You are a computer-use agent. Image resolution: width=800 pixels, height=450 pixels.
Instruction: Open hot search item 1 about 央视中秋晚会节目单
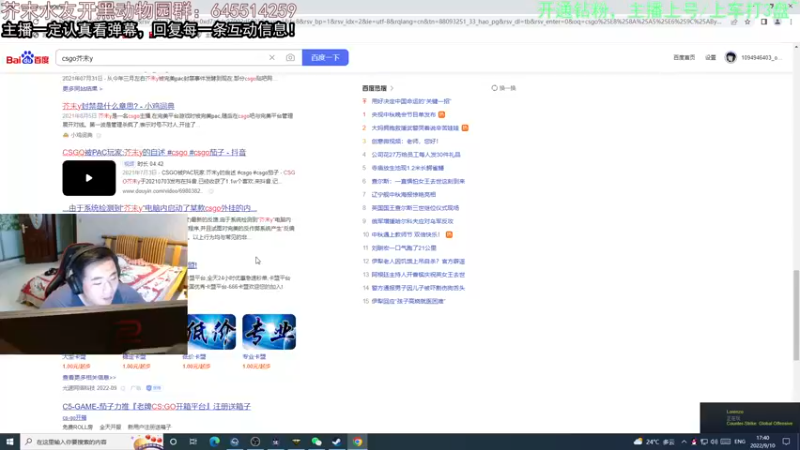point(404,114)
